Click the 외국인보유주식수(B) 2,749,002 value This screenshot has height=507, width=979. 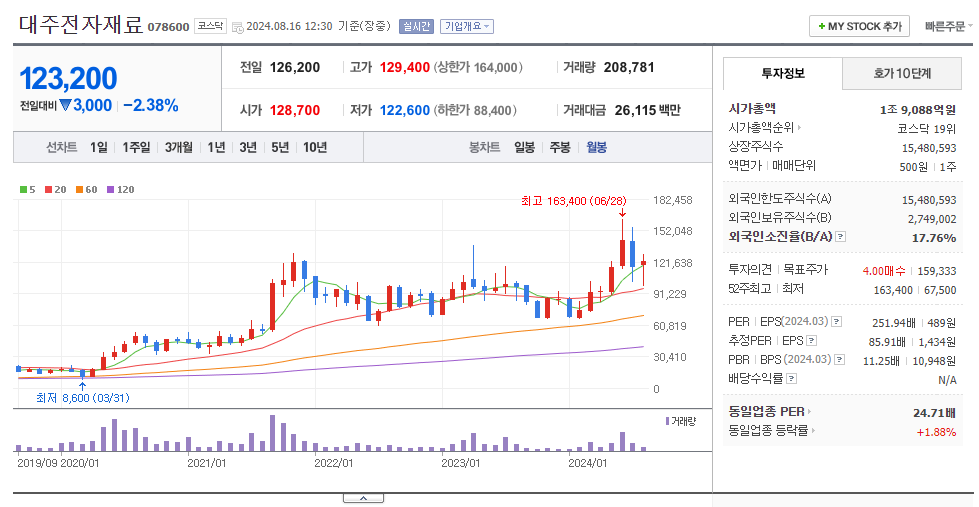point(932,219)
